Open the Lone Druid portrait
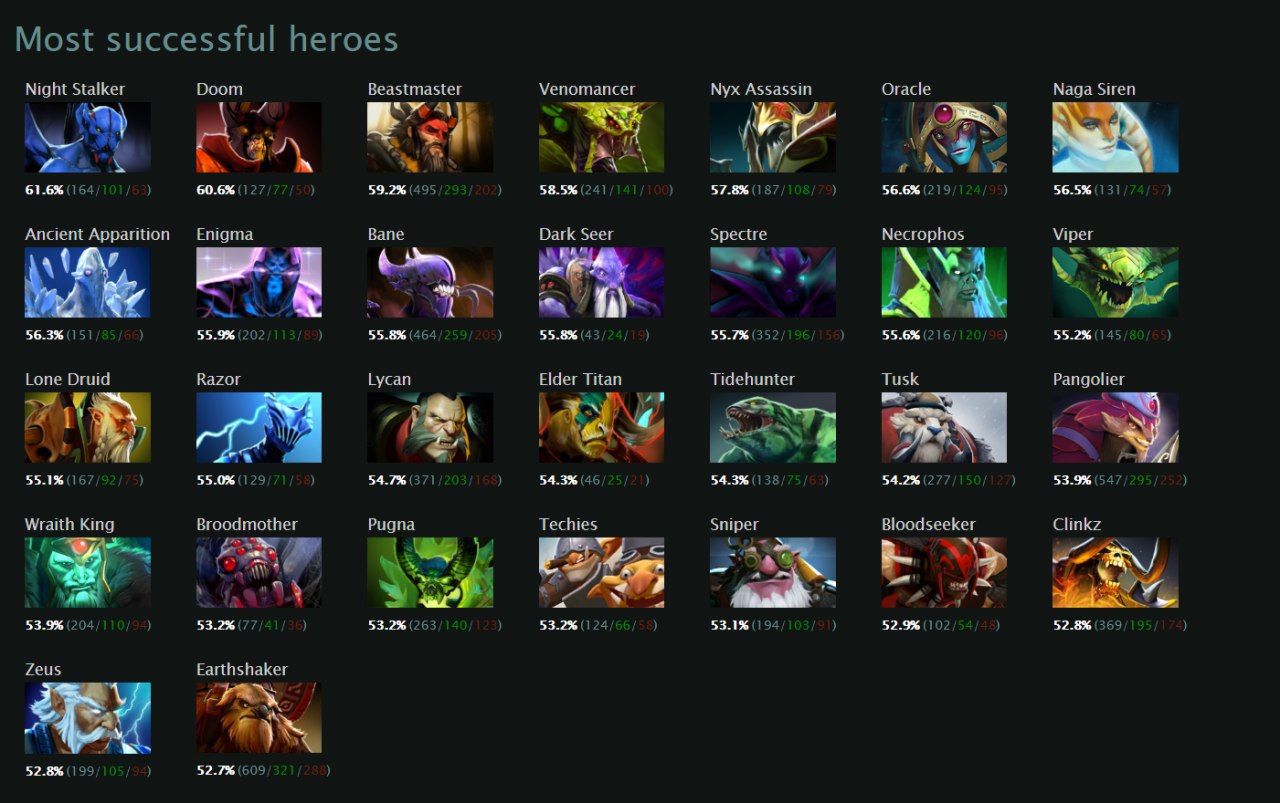1280x803 pixels. click(88, 427)
